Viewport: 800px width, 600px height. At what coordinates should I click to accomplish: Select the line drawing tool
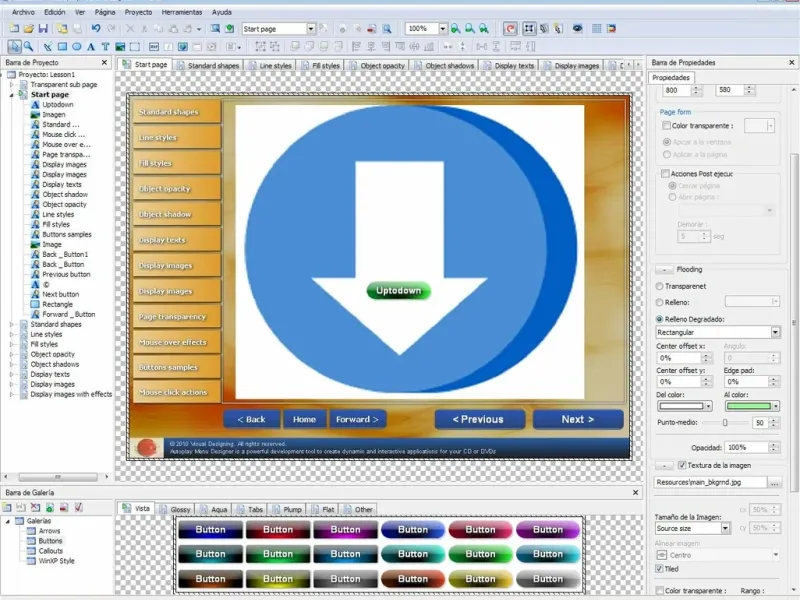[x=48, y=46]
